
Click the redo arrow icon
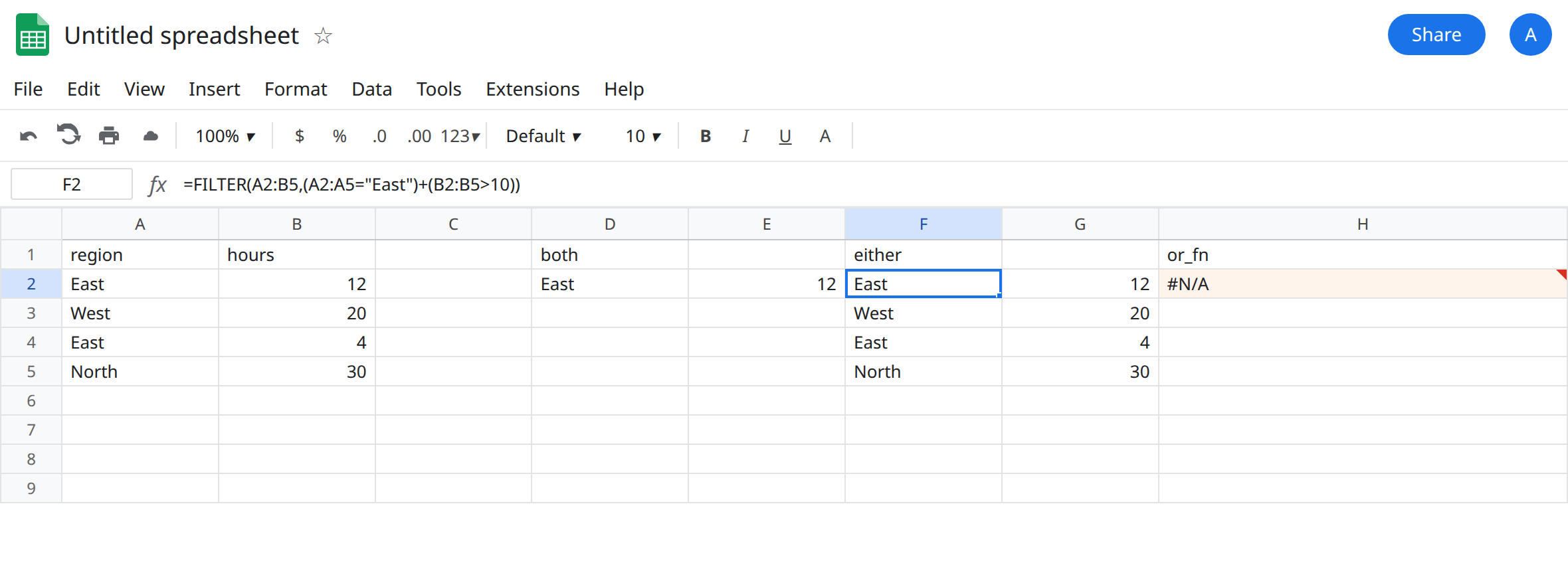point(68,135)
